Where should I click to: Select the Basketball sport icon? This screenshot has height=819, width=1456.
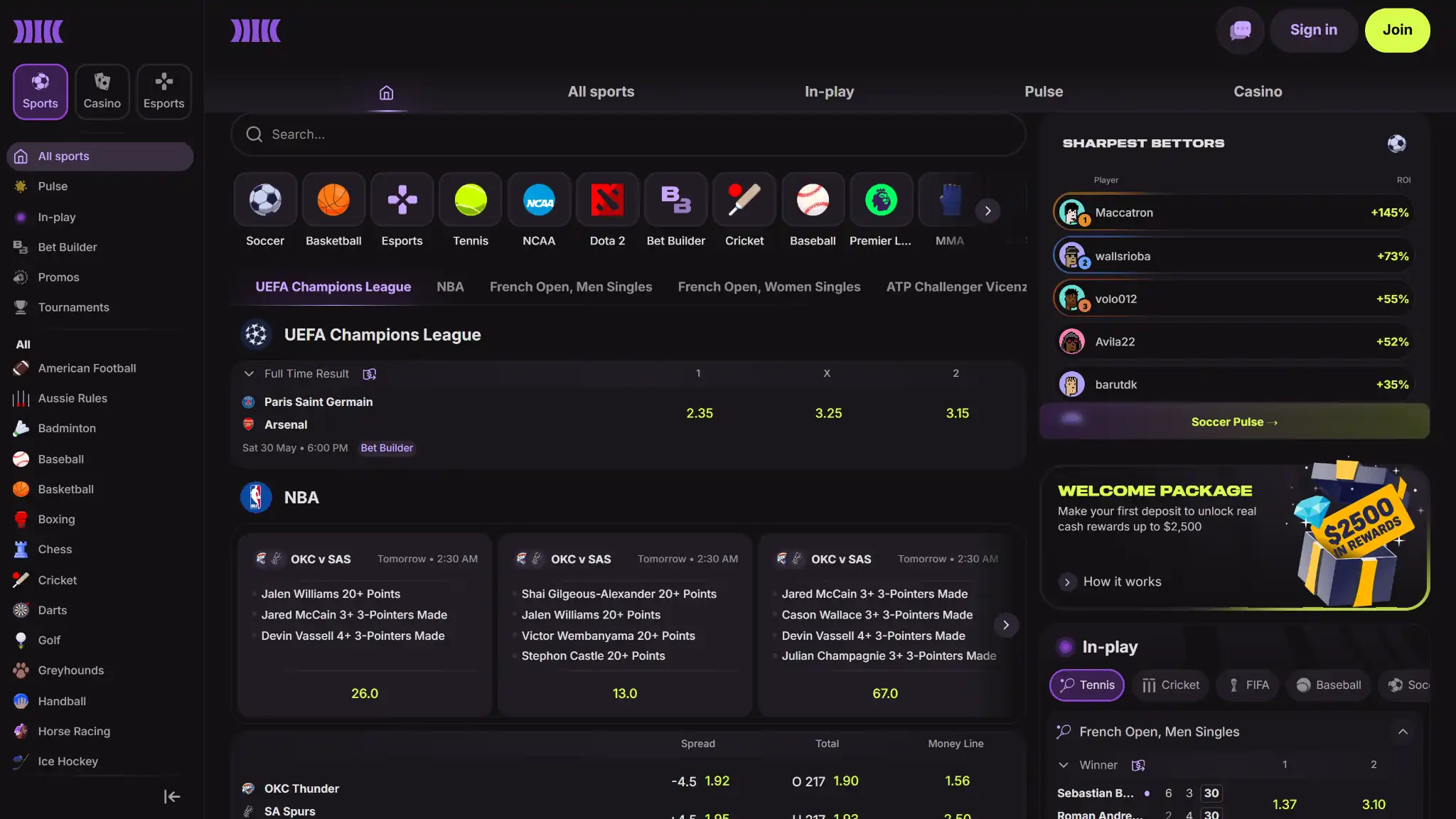tap(333, 200)
